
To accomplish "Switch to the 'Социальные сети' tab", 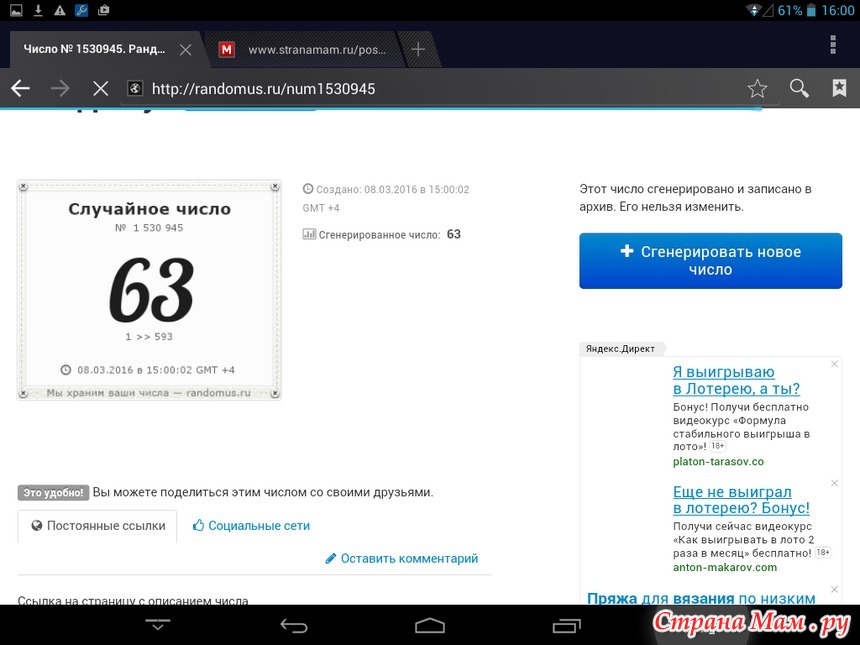I will click(x=251, y=526).
